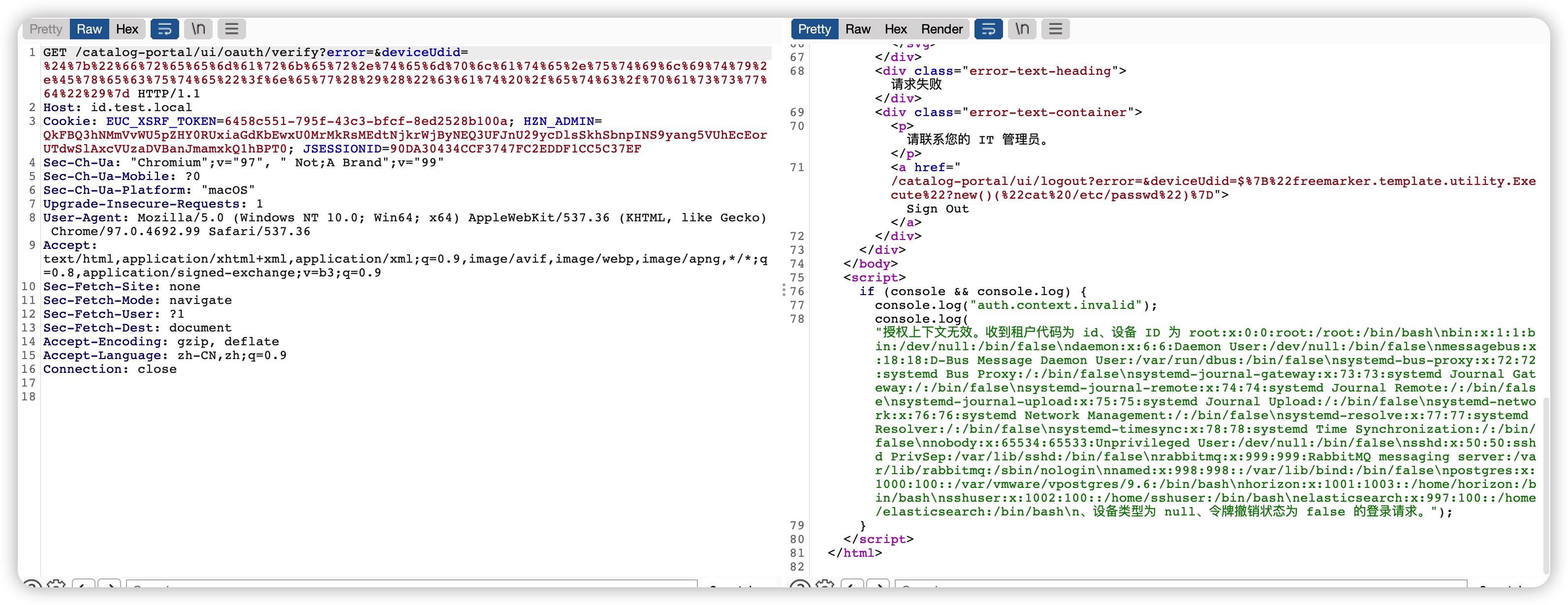This screenshot has width=1568, height=605.
Task: Open the response panel hamburger options menu
Action: 1055,29
